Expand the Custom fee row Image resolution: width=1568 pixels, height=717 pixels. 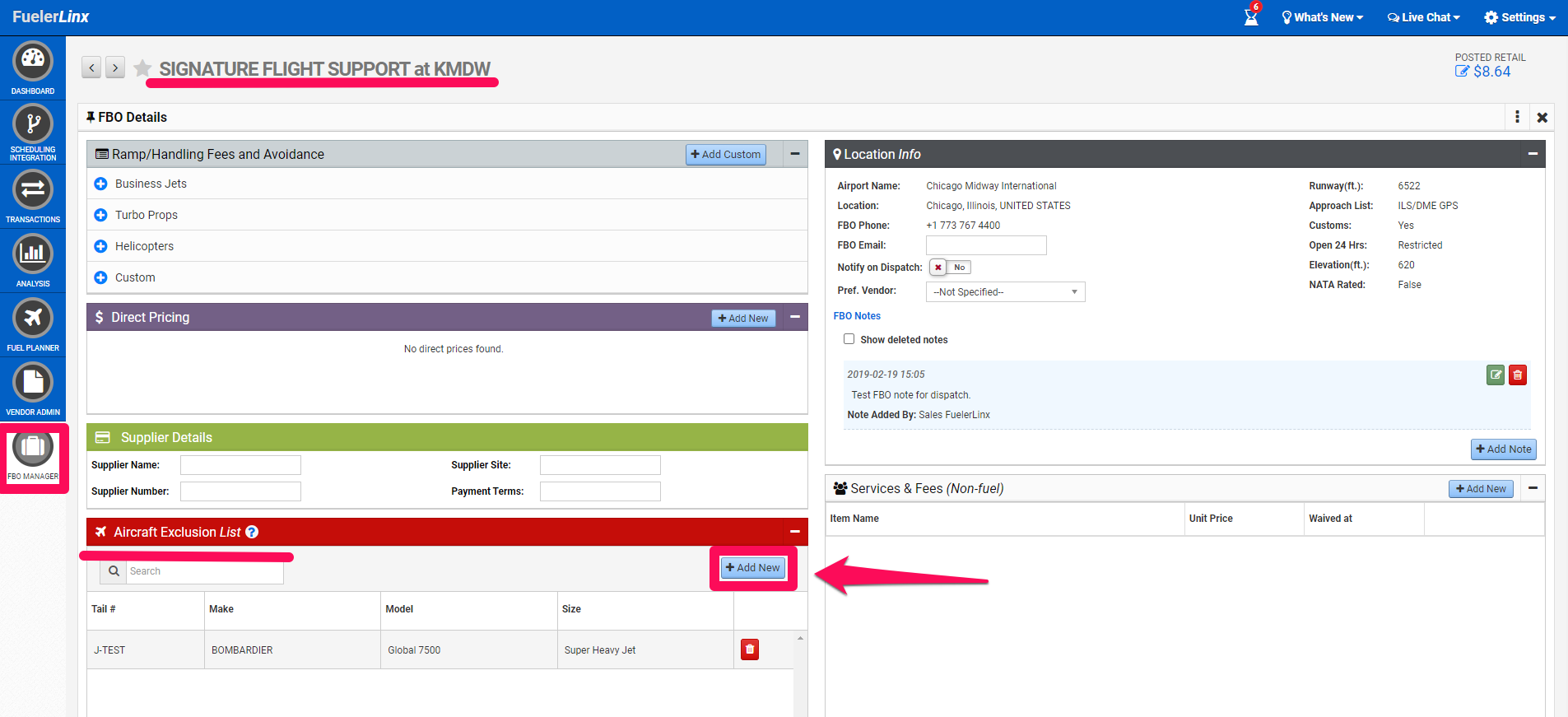[100, 277]
